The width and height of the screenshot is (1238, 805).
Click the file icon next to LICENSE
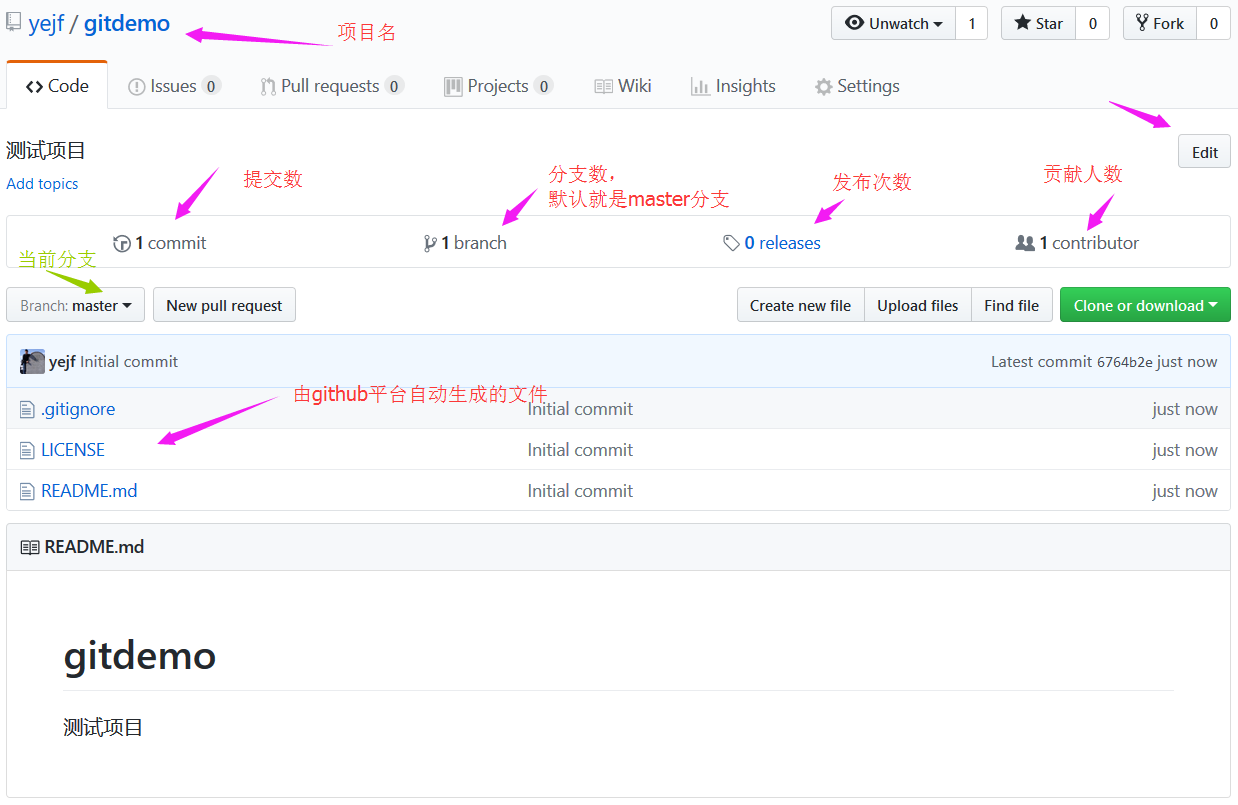pos(27,450)
